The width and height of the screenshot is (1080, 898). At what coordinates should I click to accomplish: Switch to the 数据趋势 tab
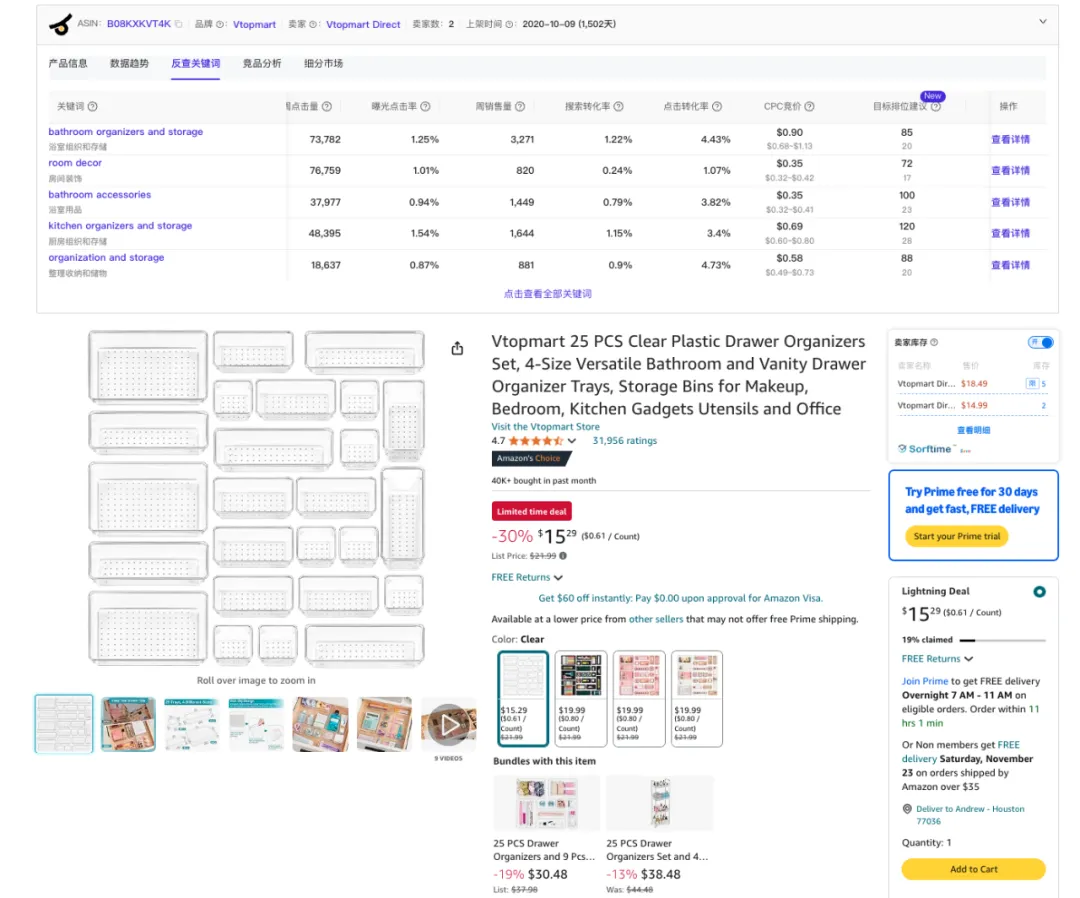coord(129,63)
